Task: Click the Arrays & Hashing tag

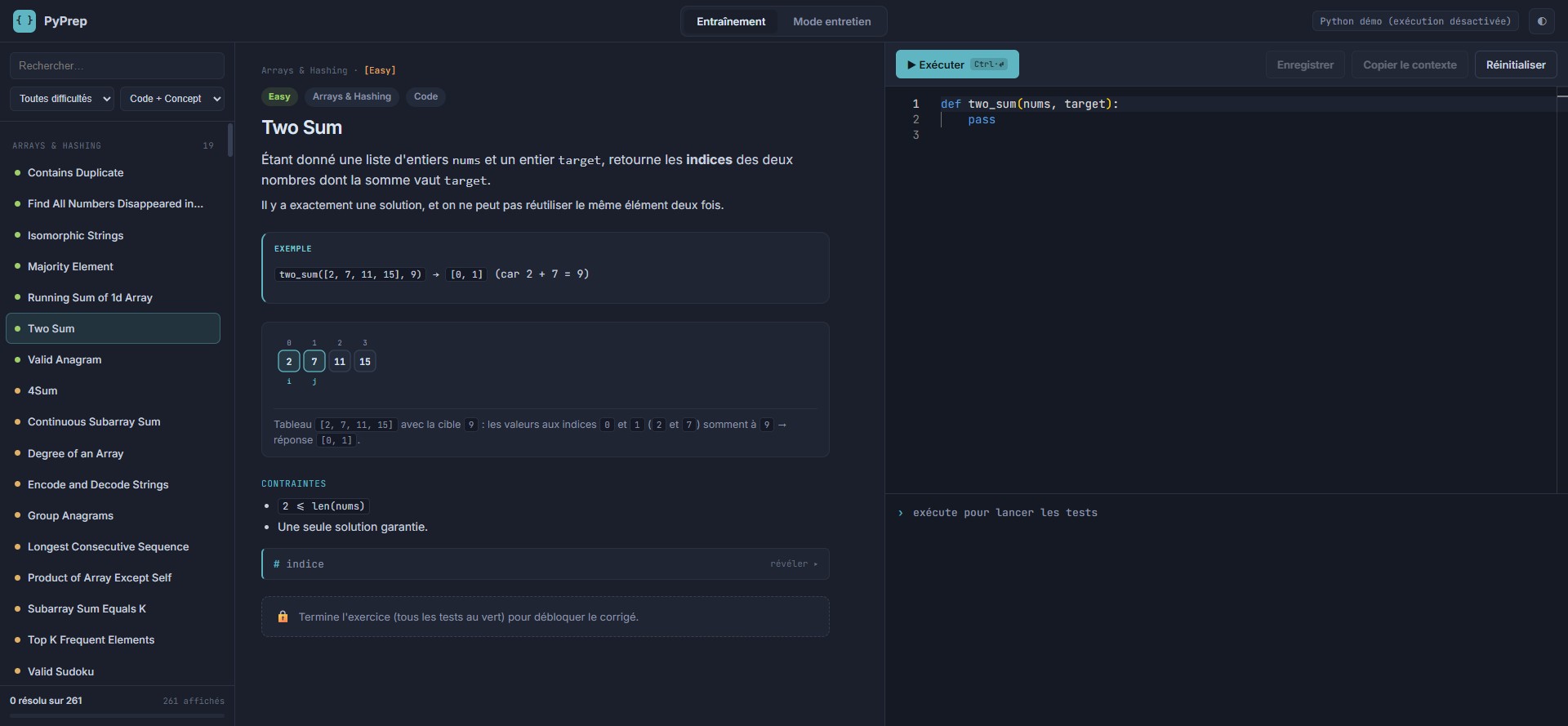Action: (x=352, y=96)
